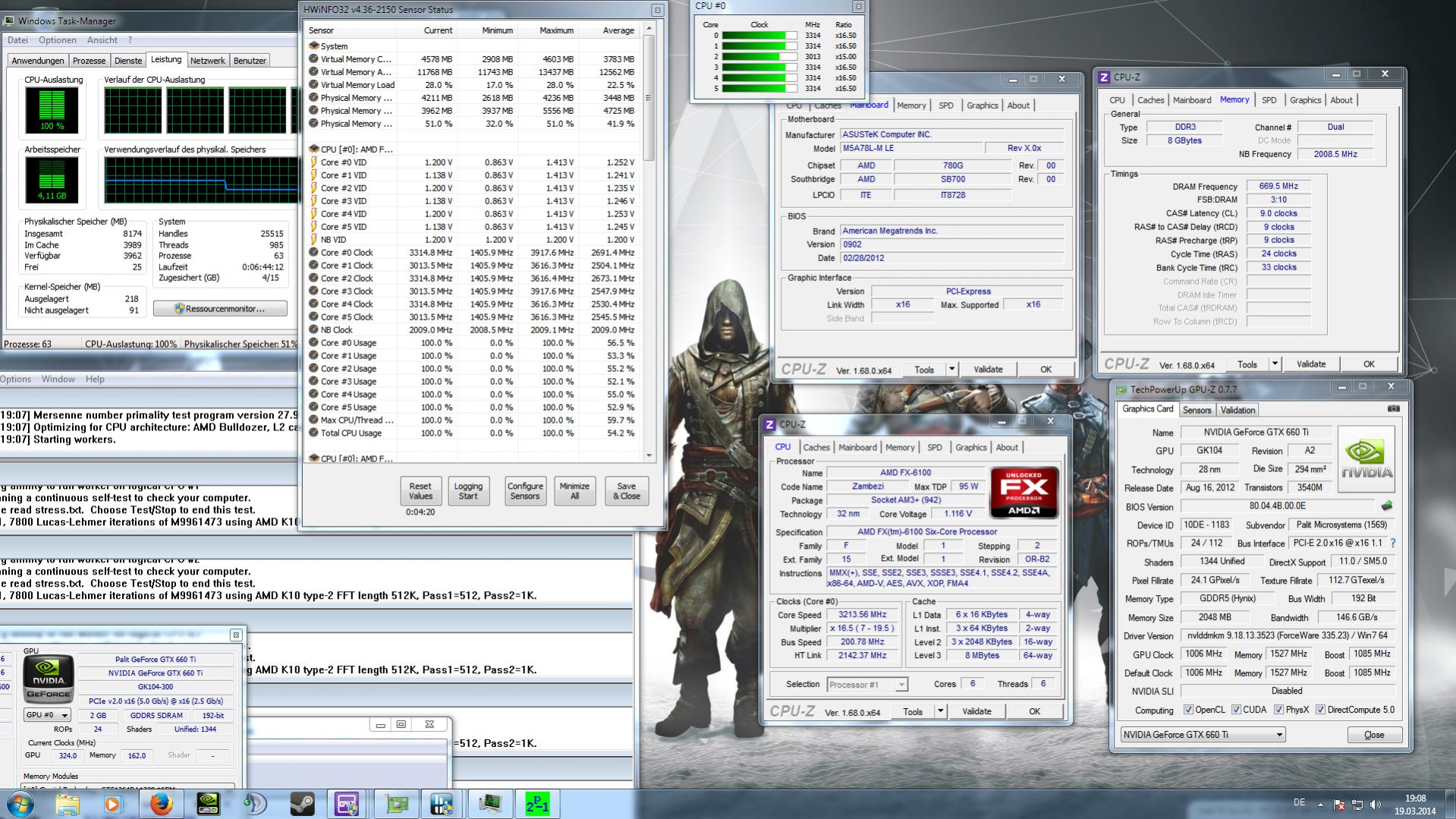Switch to the Netzwerk tab in Task Manager
1456x819 pixels.
coord(207,61)
